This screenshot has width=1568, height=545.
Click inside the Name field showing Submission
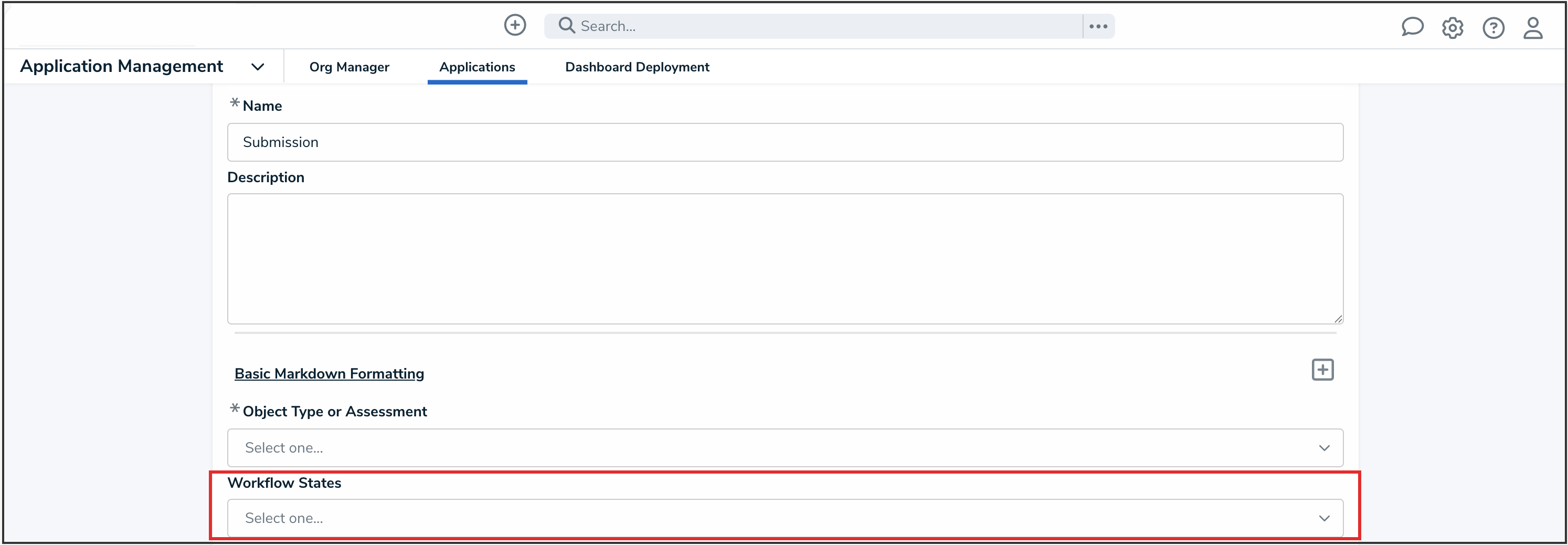785,142
